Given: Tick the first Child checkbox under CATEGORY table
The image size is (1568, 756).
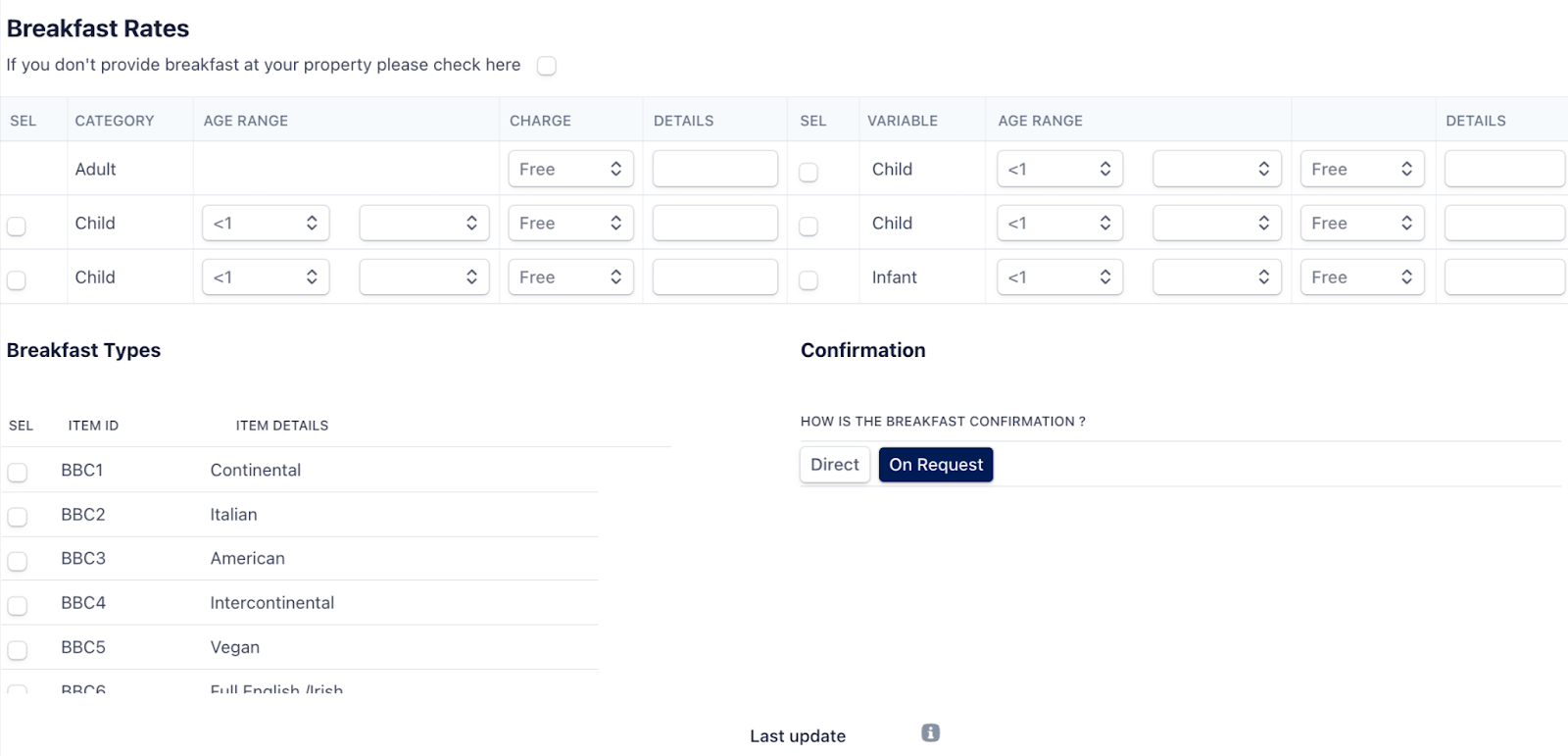Looking at the screenshot, I should [17, 227].
